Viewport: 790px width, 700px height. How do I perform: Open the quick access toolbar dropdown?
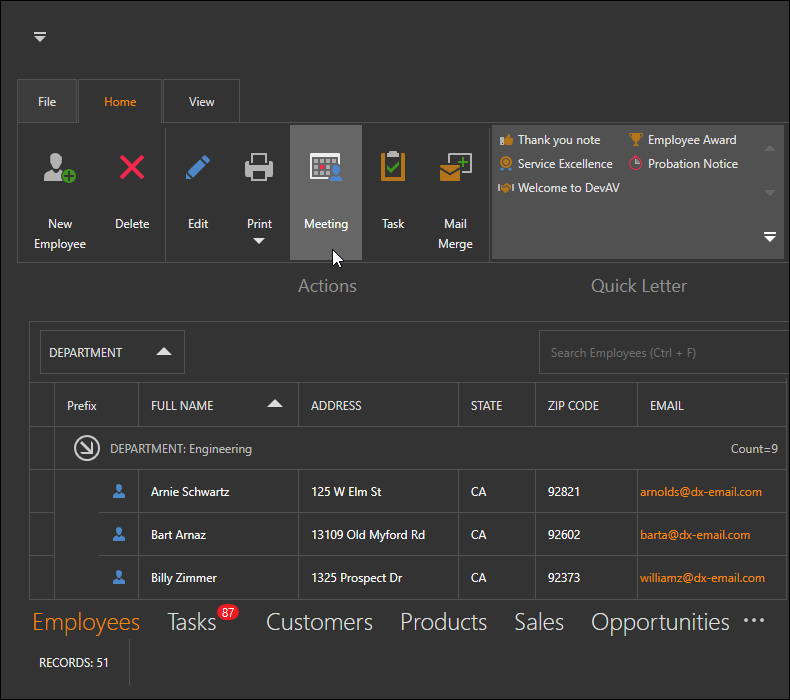click(x=40, y=37)
